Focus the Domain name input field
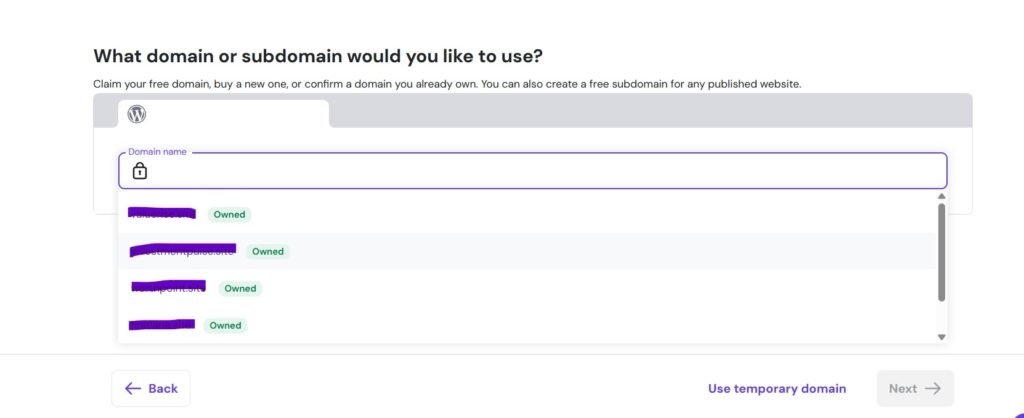The width and height of the screenshot is (1024, 418). point(540,172)
